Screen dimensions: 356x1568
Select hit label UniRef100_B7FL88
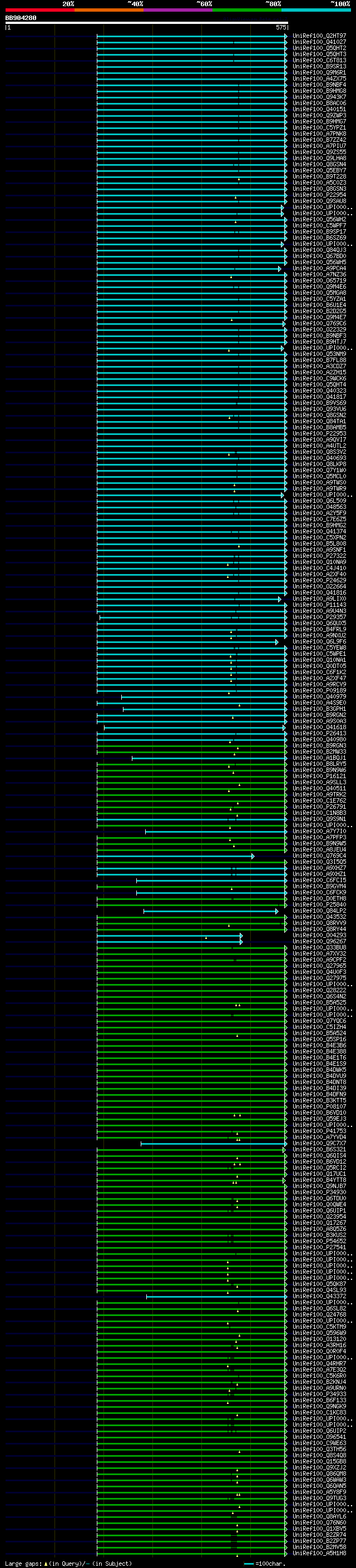click(x=319, y=360)
